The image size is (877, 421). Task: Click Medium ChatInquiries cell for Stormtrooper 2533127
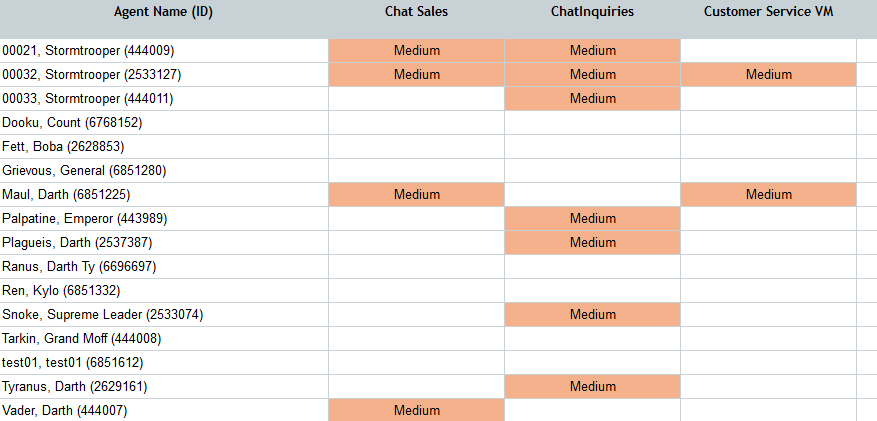592,74
